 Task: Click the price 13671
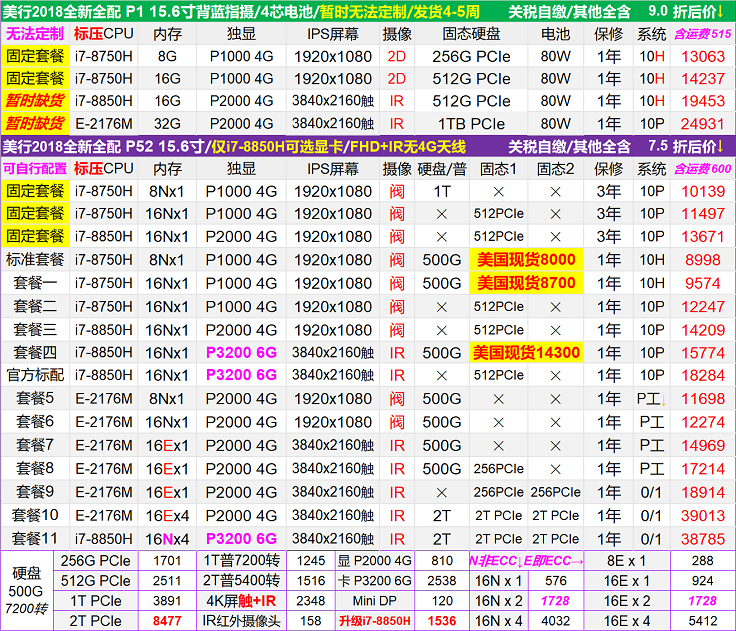[x=703, y=236]
